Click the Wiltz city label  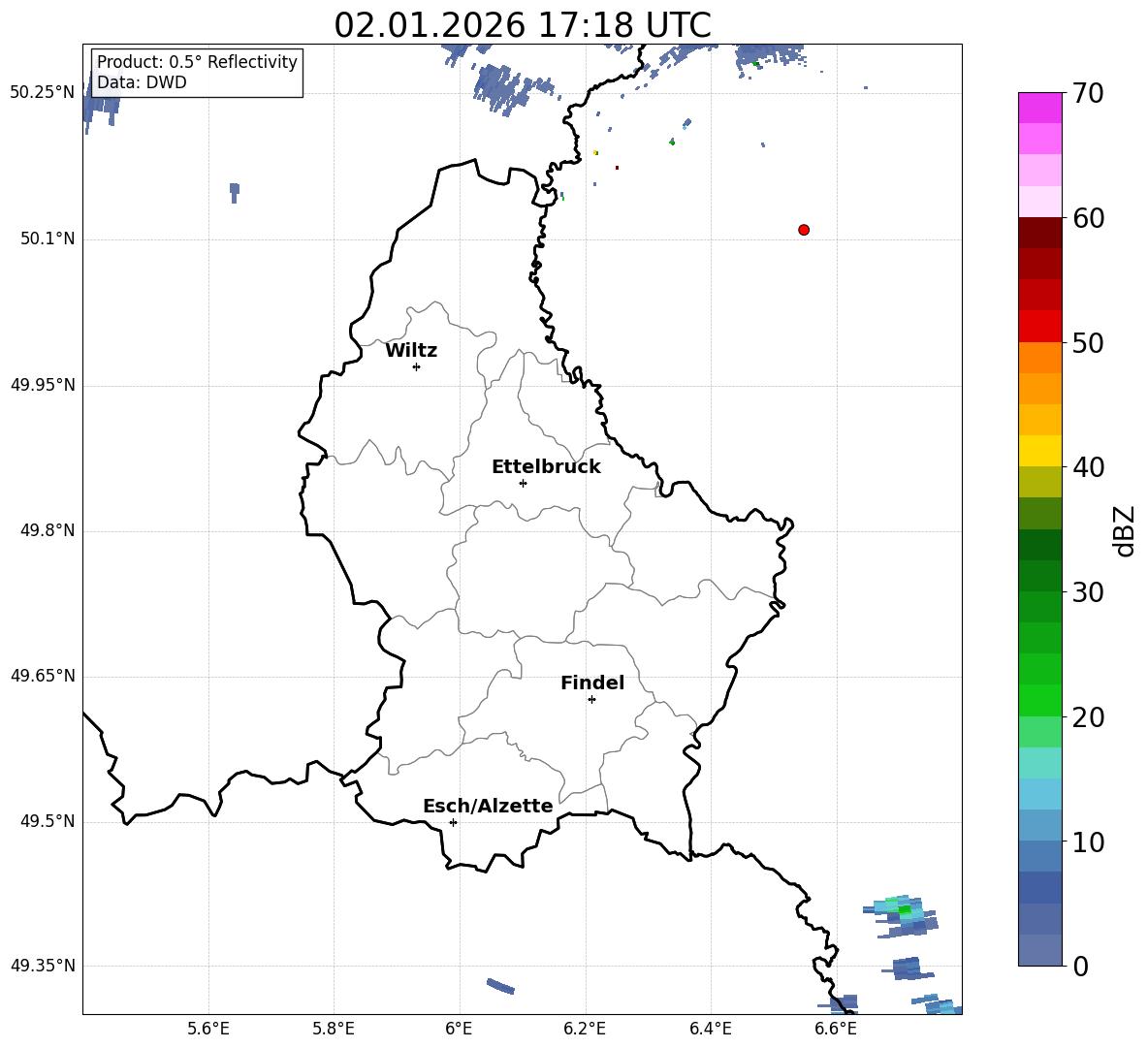[x=411, y=351]
